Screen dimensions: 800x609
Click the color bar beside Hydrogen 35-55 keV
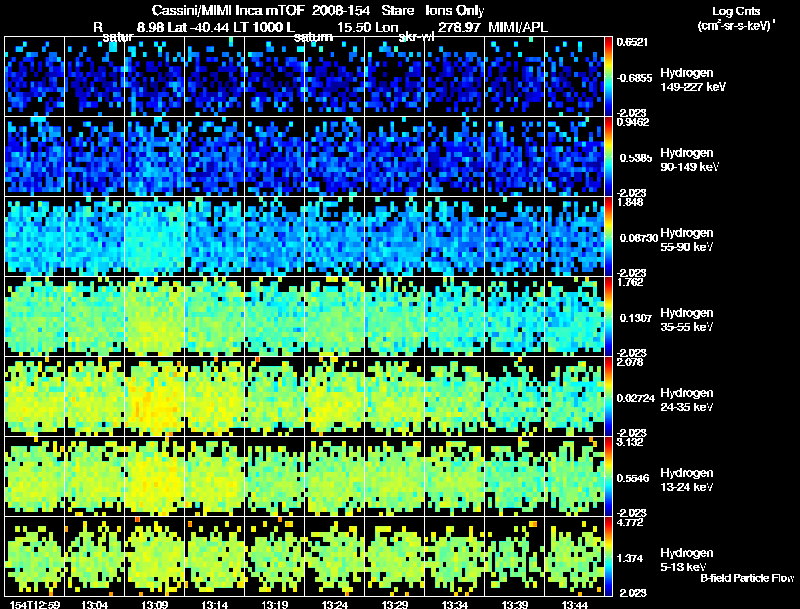point(608,316)
